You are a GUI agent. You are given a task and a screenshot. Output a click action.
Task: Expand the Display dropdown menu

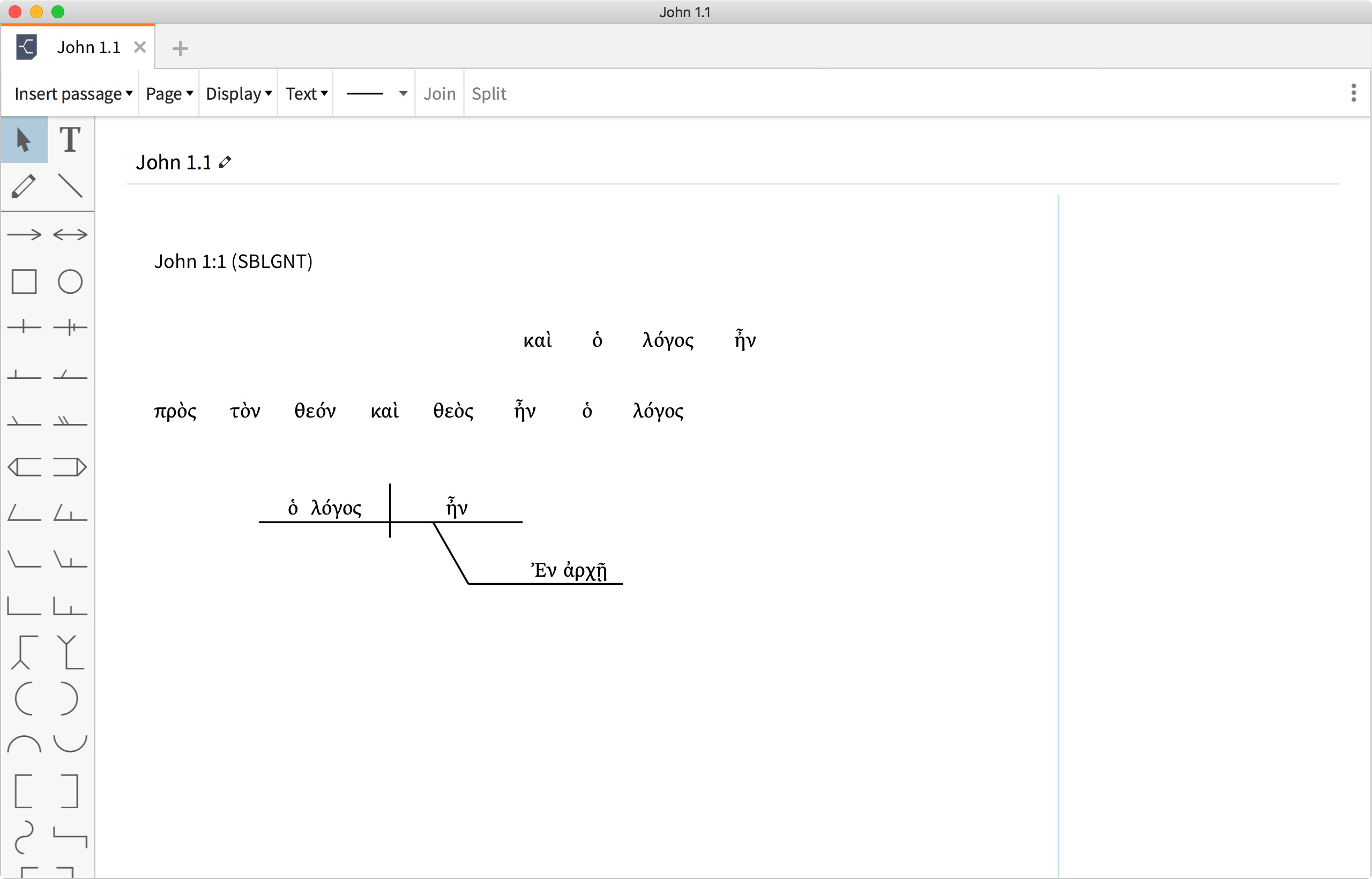coord(239,94)
